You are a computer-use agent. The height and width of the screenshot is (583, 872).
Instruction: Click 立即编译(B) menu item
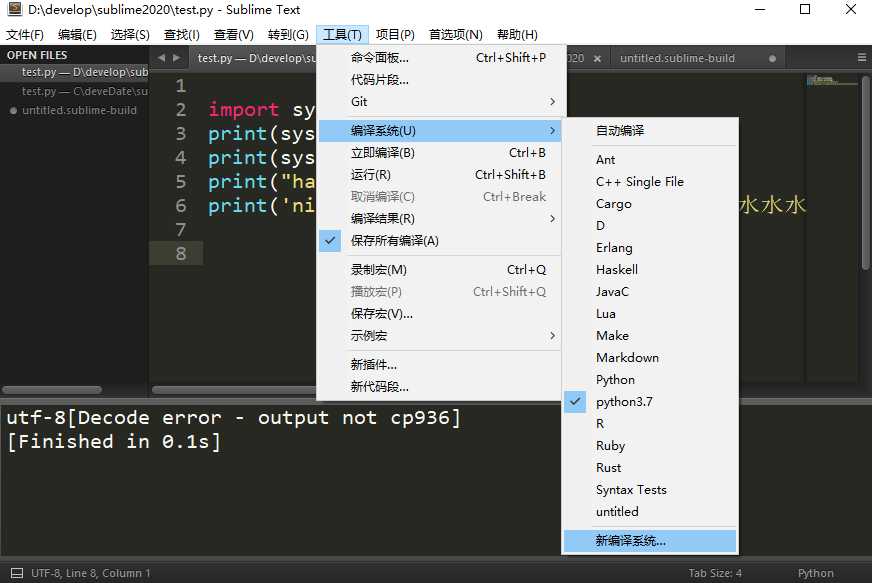click(x=438, y=153)
